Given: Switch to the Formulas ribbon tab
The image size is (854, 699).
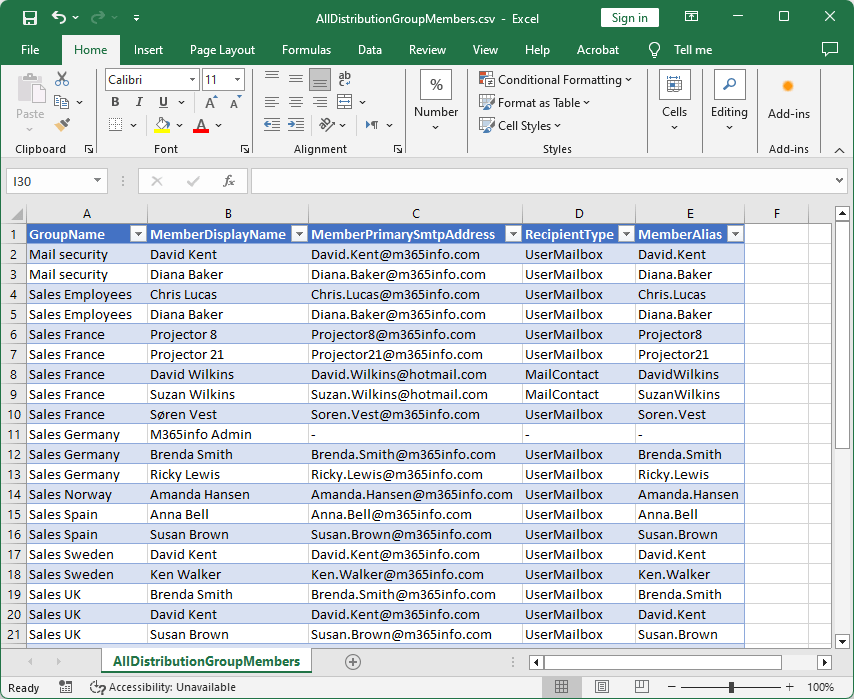Looking at the screenshot, I should tap(306, 50).
